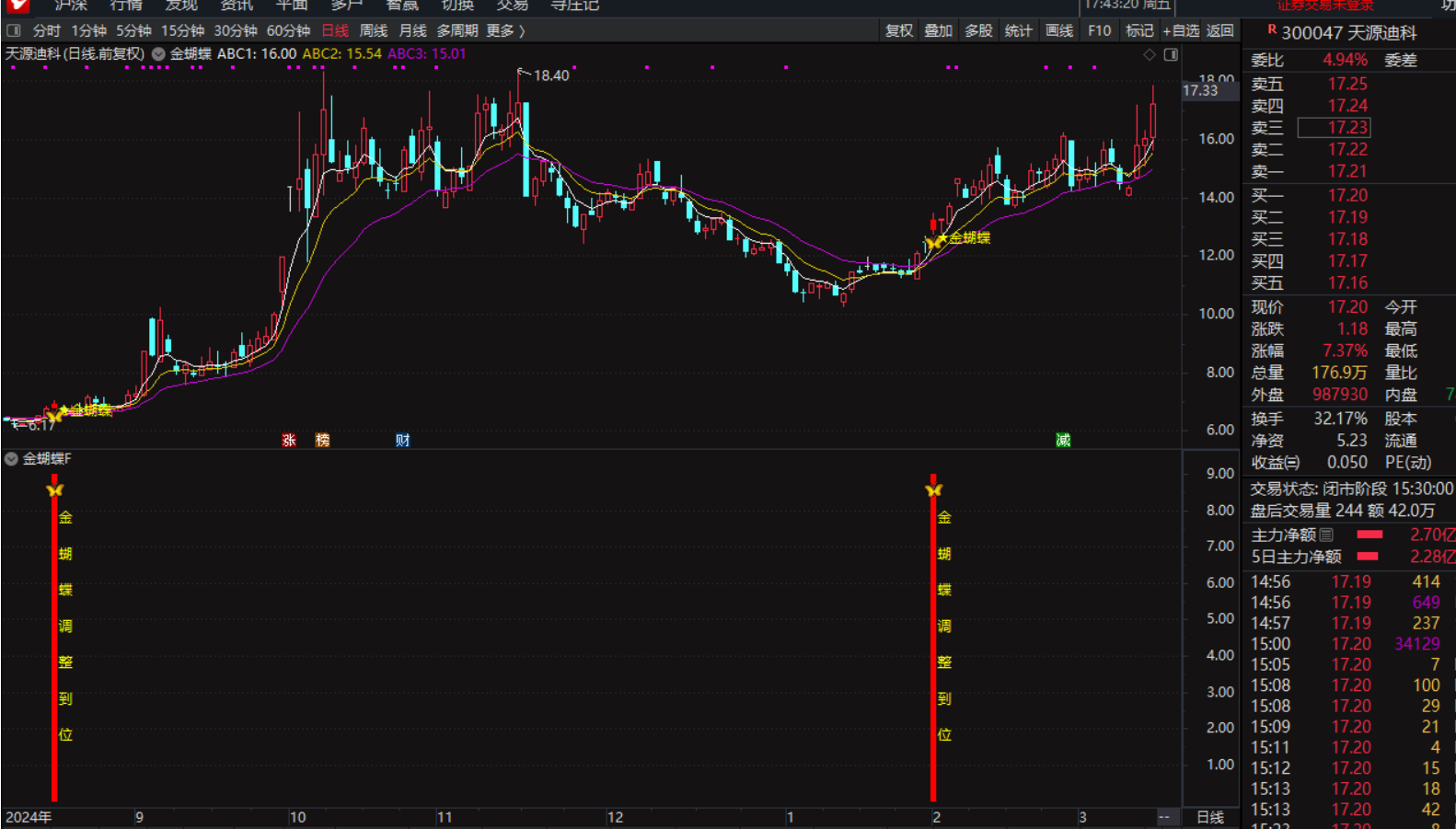
Task: Click the highlighted 卖三 price 17.23
Action: pyautogui.click(x=1346, y=128)
